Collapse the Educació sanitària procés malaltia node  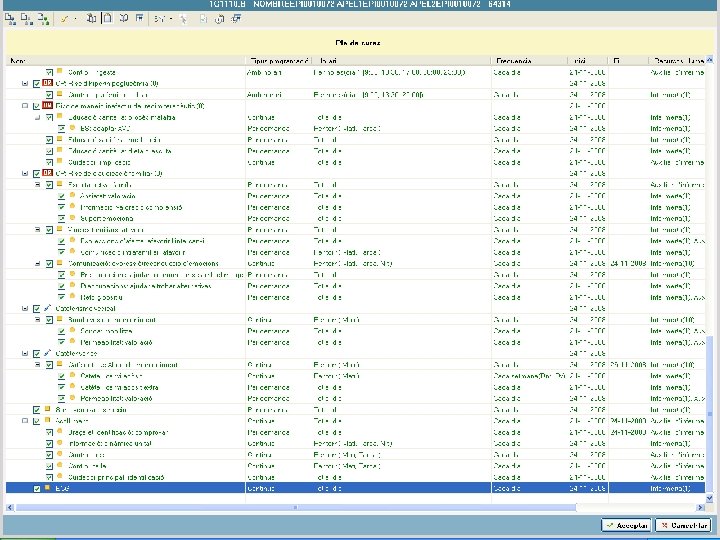click(x=38, y=117)
